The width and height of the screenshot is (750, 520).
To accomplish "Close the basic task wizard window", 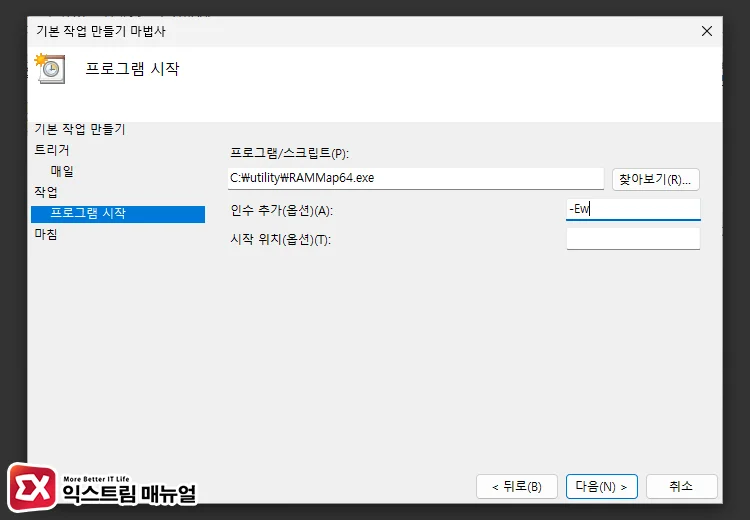I will pyautogui.click(x=706, y=31).
